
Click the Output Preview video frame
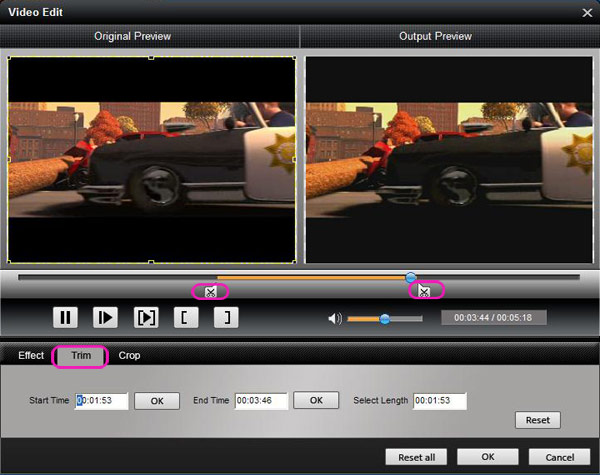(449, 160)
